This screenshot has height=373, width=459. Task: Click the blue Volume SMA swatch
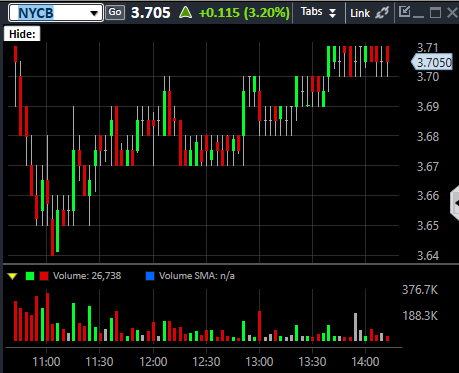pos(150,276)
